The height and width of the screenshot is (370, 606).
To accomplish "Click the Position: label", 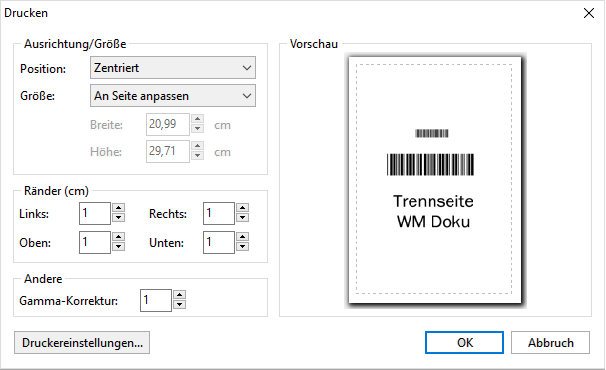I will [43, 69].
